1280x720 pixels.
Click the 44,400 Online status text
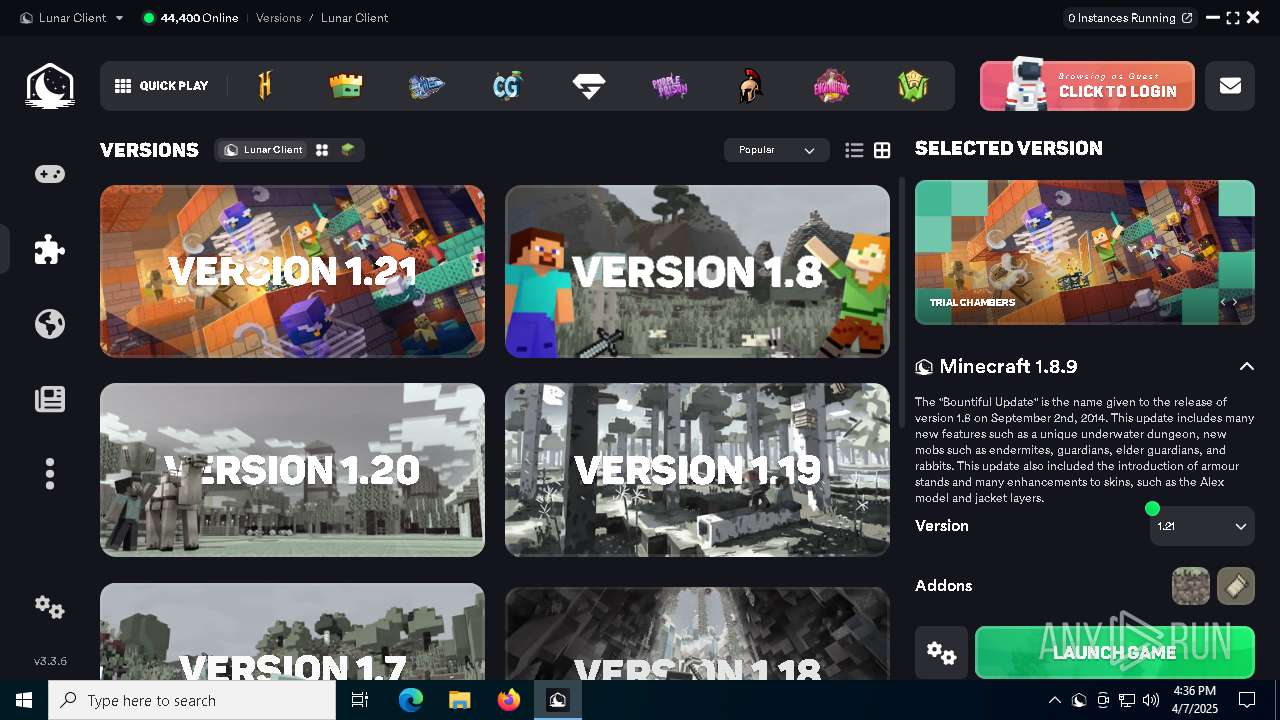point(199,18)
